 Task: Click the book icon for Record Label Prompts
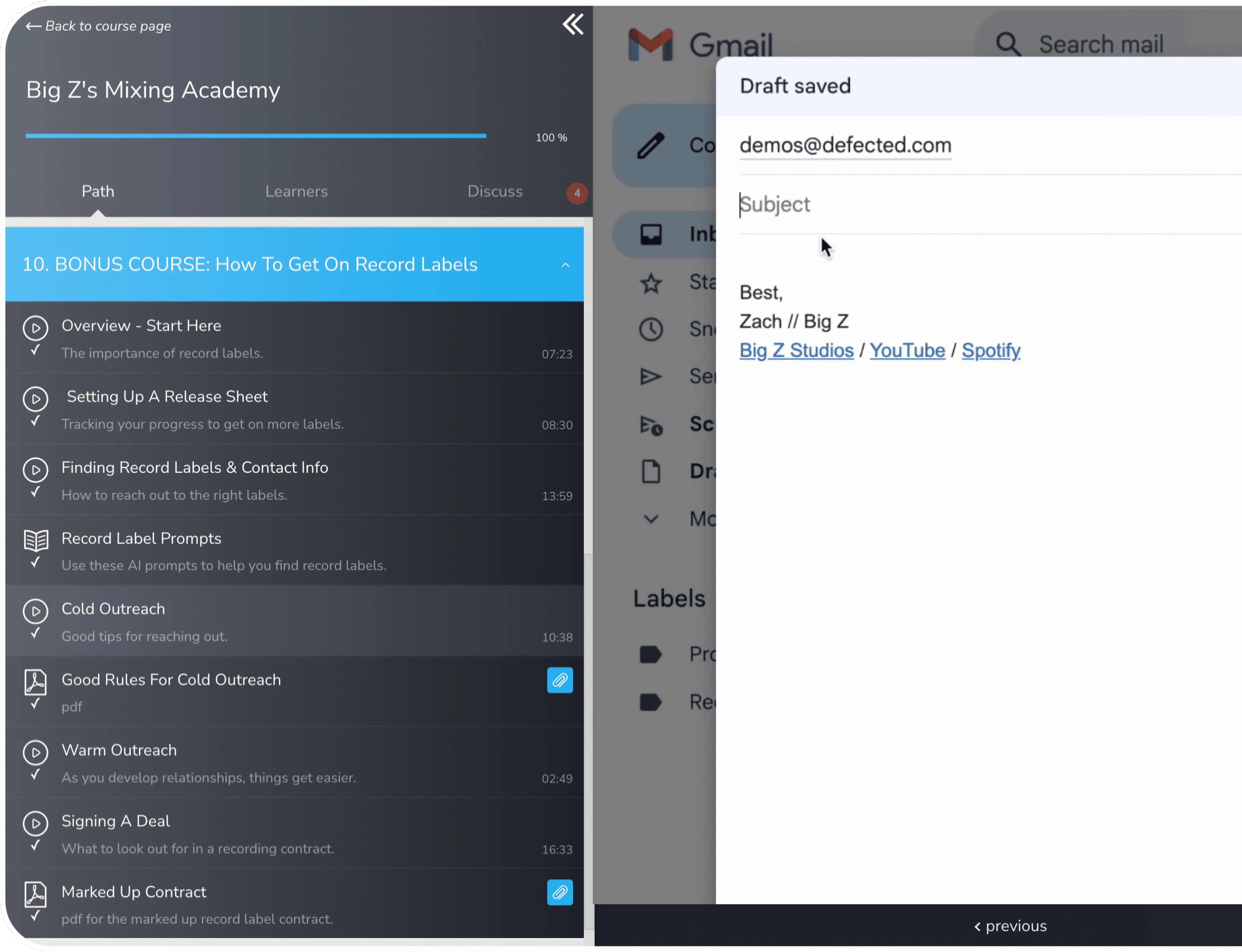point(36,540)
